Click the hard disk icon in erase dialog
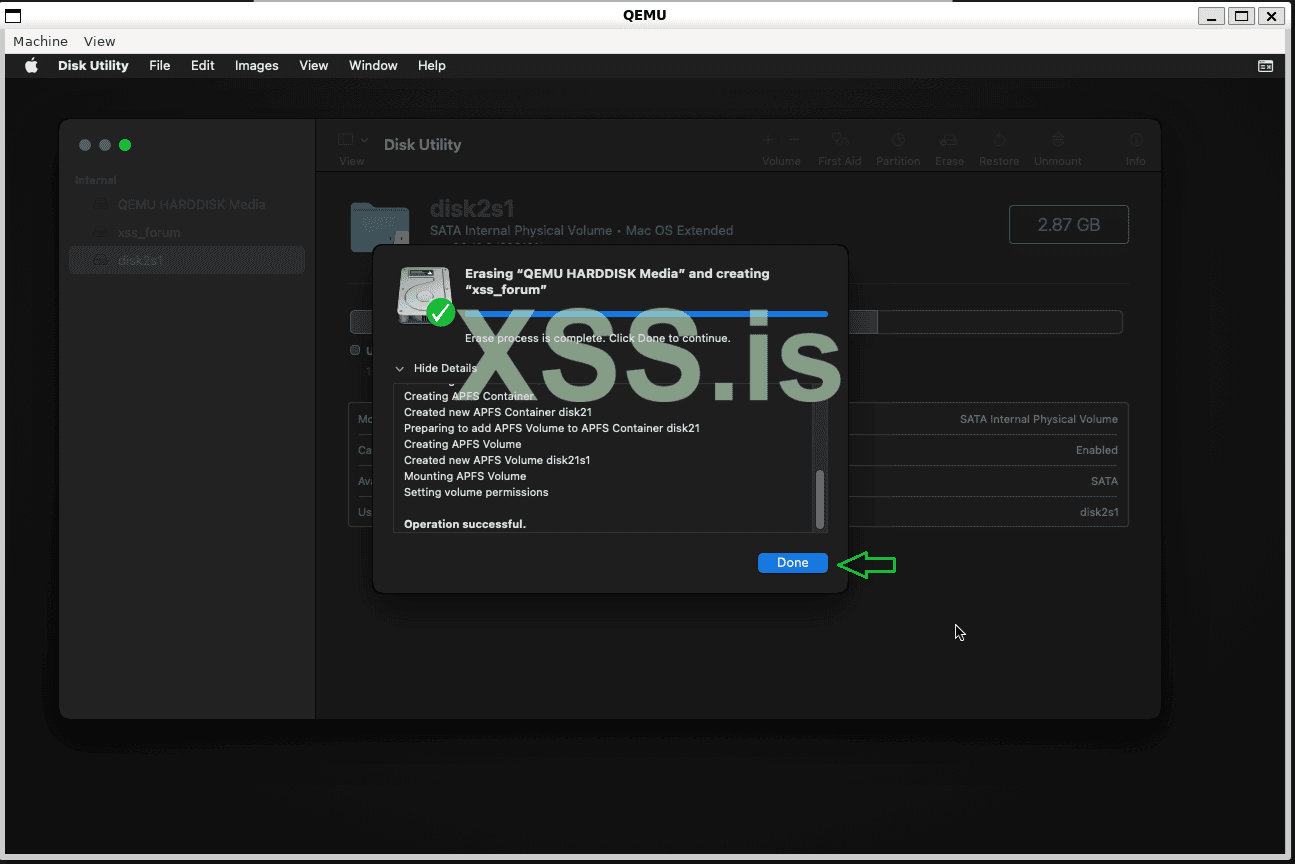Screen dimensions: 1295x864 424,295
